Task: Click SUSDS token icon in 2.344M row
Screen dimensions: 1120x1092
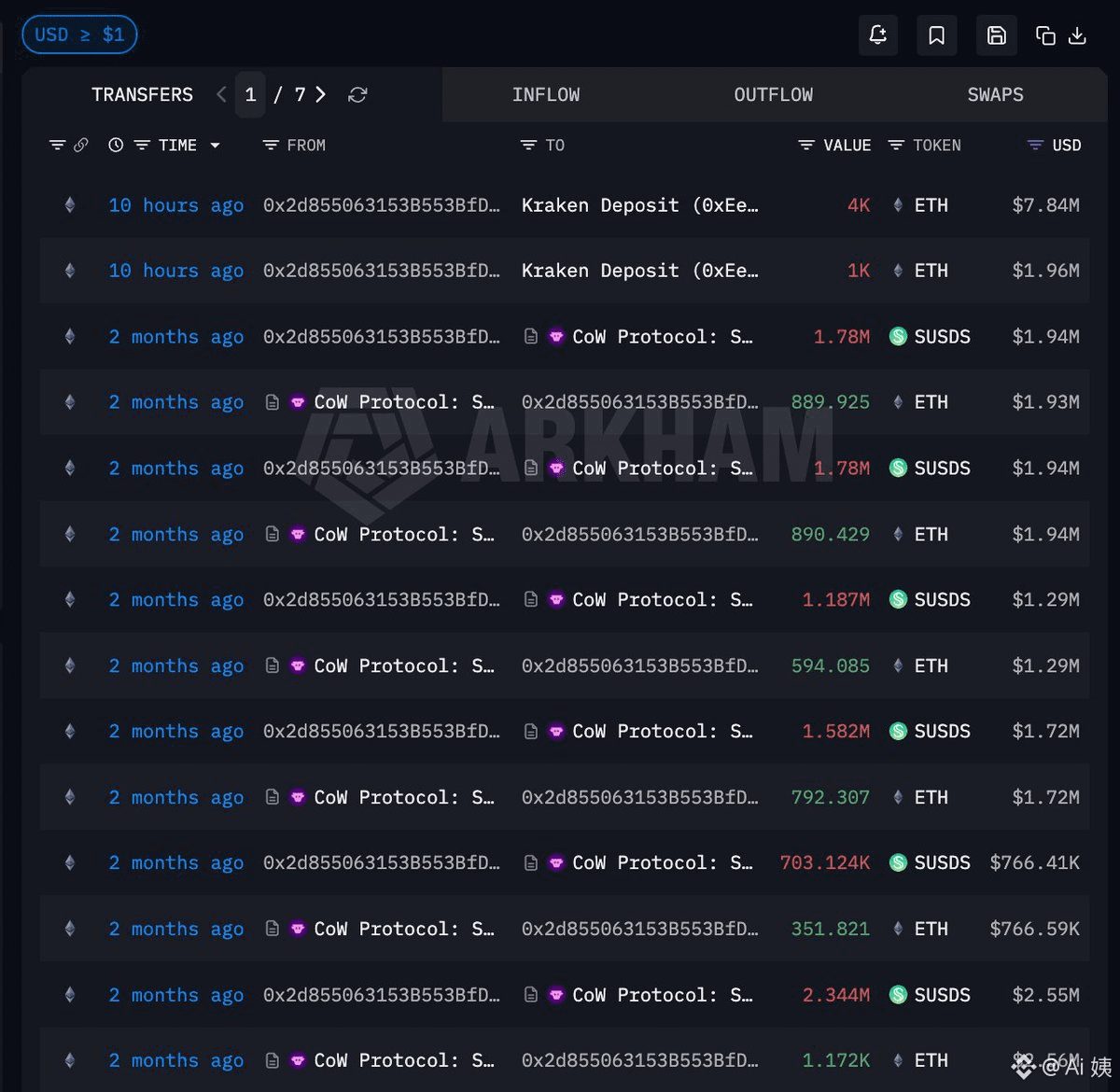Action: coord(898,995)
